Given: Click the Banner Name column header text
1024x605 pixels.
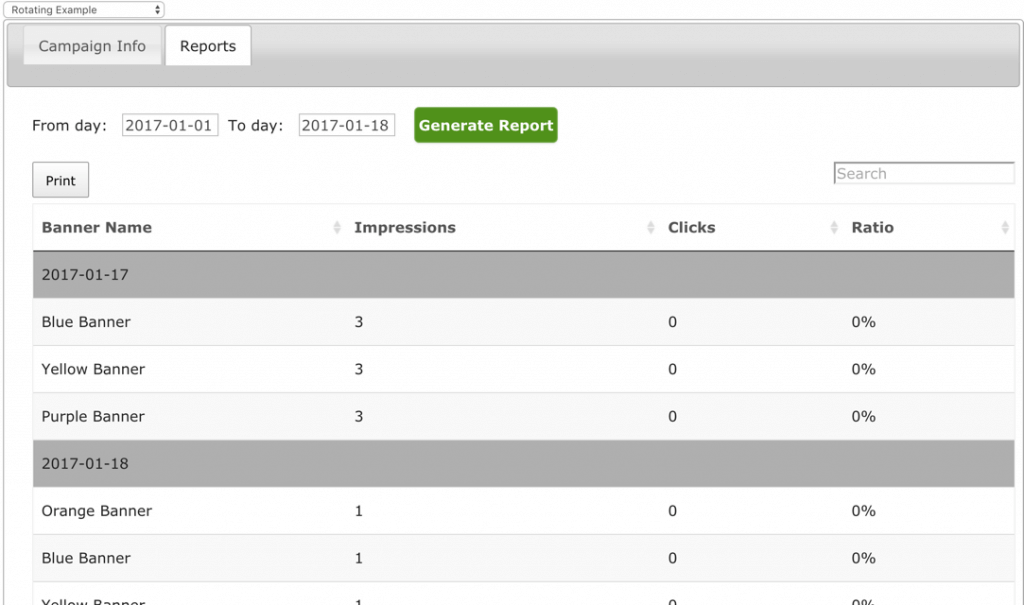Looking at the screenshot, I should point(97,228).
